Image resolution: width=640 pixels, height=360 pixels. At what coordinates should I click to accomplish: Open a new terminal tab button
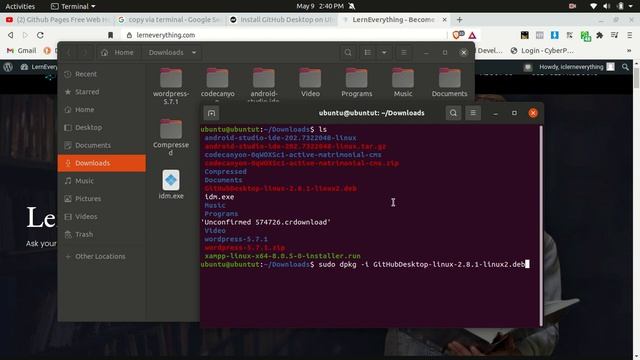[211, 113]
